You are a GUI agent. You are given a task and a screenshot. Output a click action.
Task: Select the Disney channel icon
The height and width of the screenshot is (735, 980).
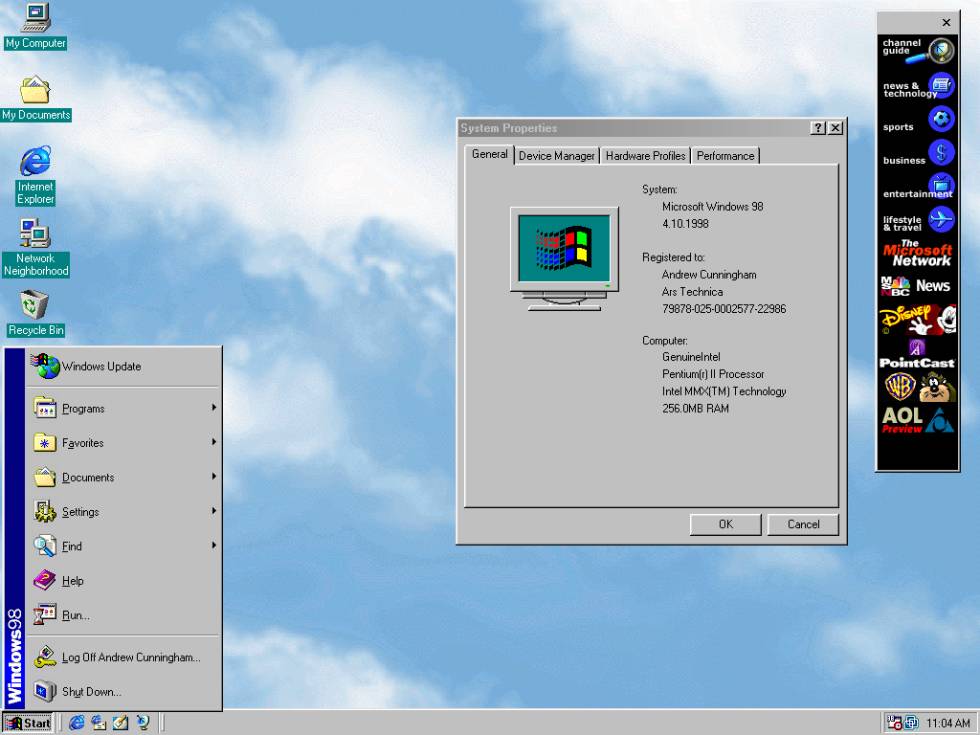(917, 320)
